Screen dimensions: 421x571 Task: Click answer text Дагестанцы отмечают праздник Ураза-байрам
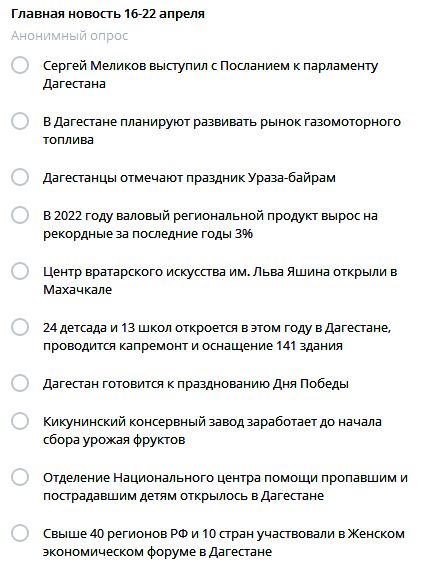pos(189,178)
